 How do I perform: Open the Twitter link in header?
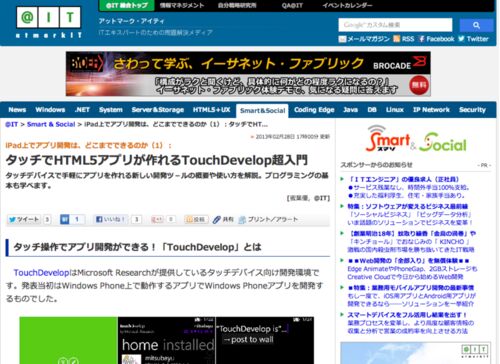[473, 39]
